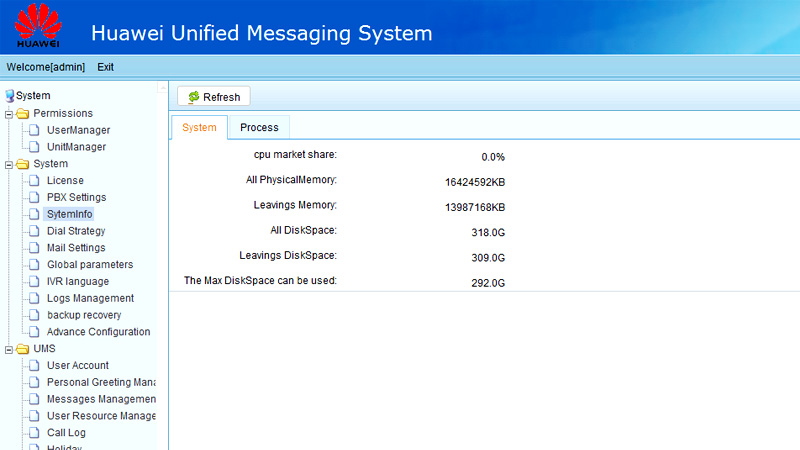Click the Huawei Unified Messaging System title

(x=261, y=33)
